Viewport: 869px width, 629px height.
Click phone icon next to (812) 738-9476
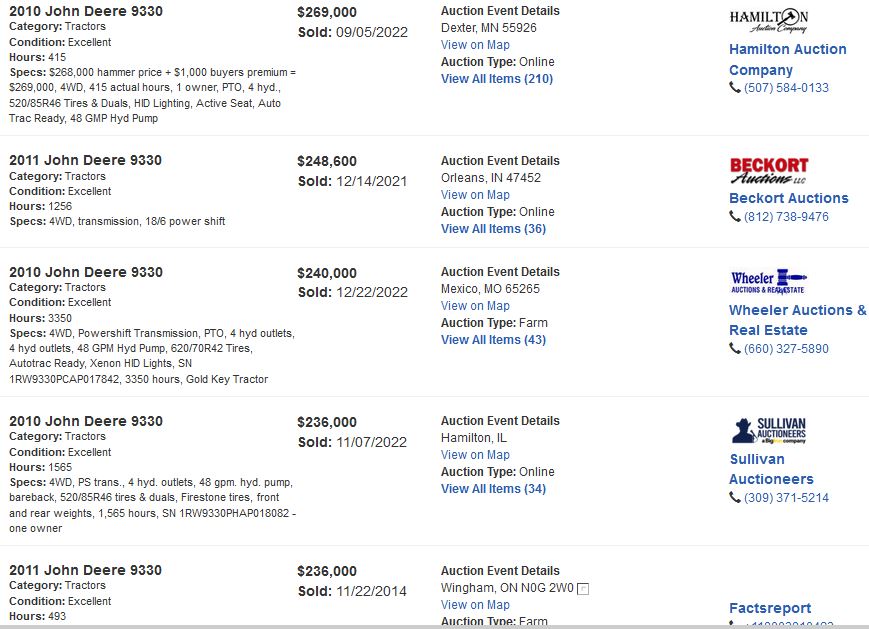[735, 217]
